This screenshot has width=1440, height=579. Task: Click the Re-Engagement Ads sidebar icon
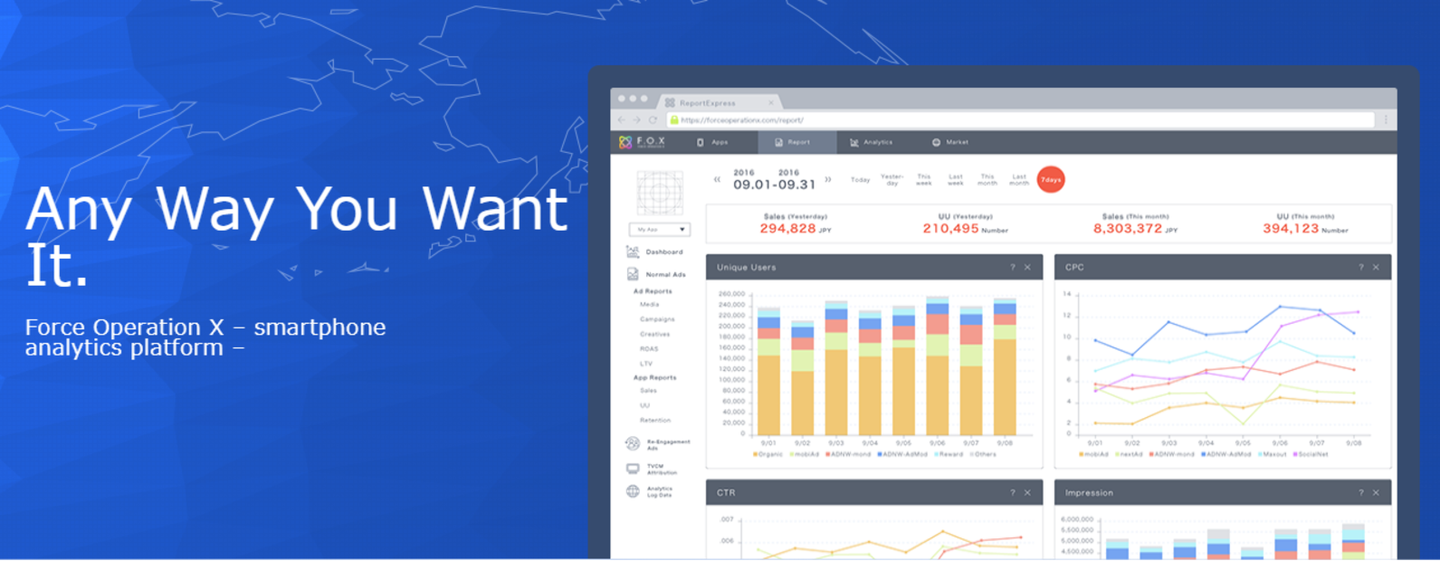(x=633, y=444)
